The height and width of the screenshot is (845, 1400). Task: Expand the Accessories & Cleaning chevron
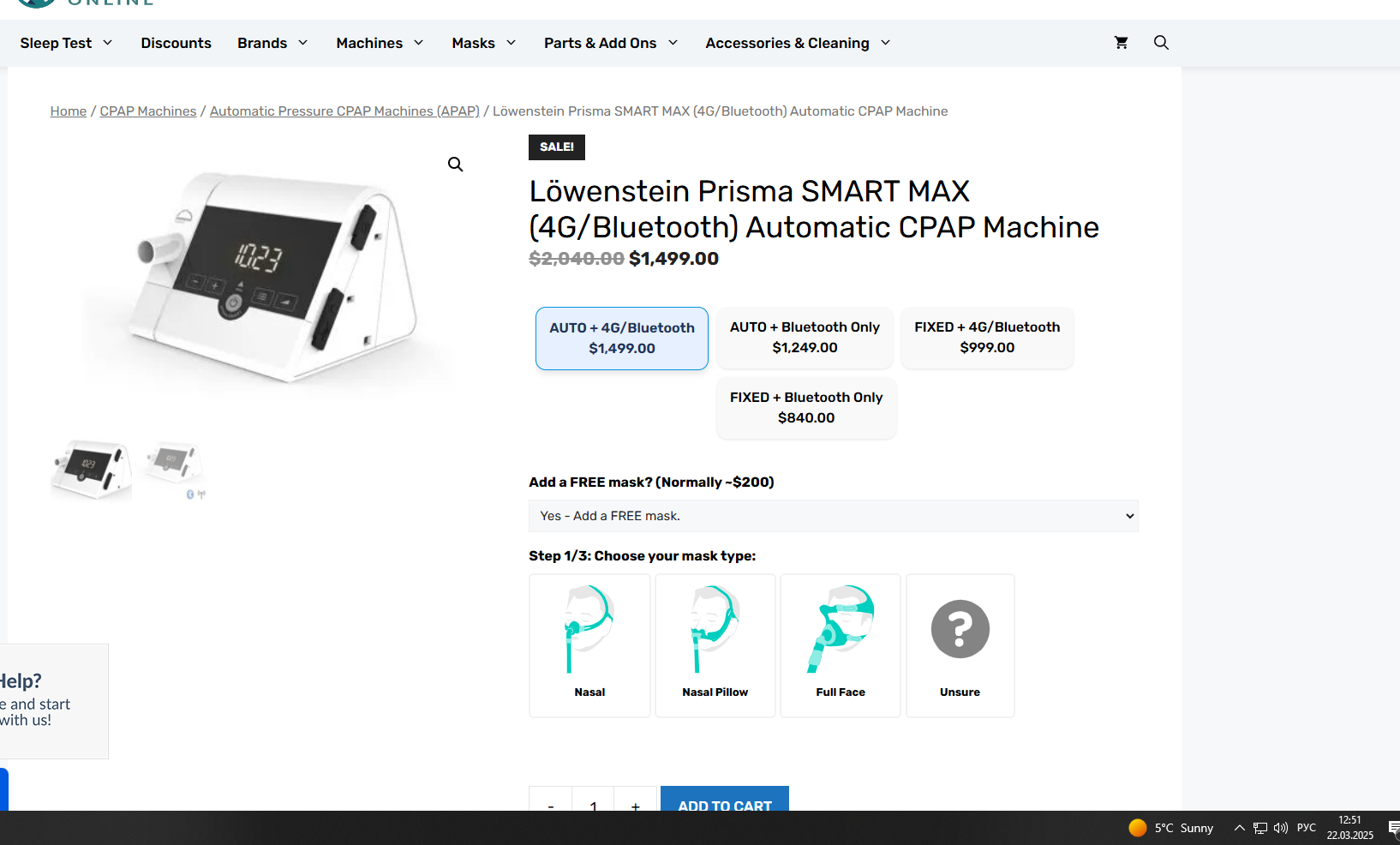pos(886,43)
